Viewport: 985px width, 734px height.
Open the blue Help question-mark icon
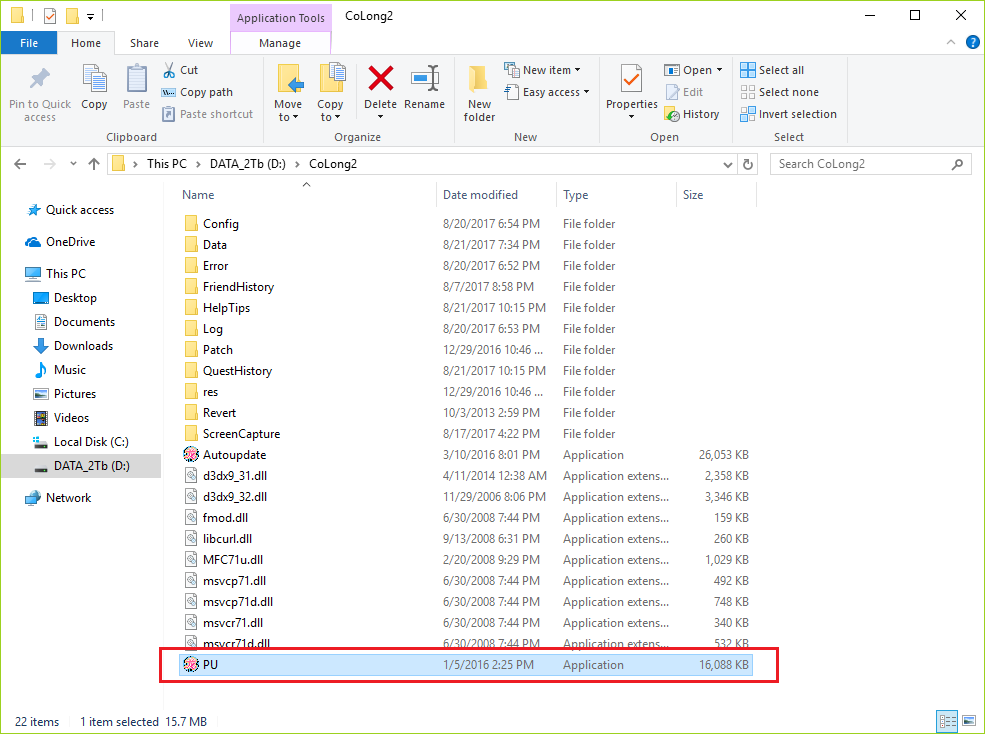(x=972, y=42)
